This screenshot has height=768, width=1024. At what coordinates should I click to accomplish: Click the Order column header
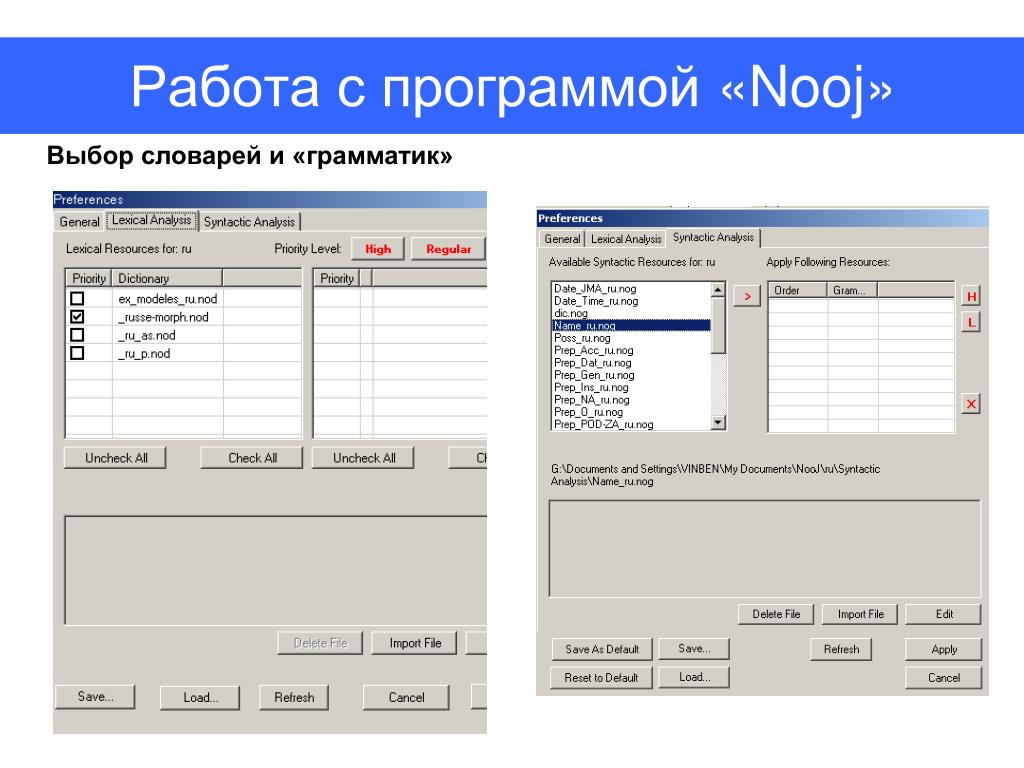click(798, 290)
